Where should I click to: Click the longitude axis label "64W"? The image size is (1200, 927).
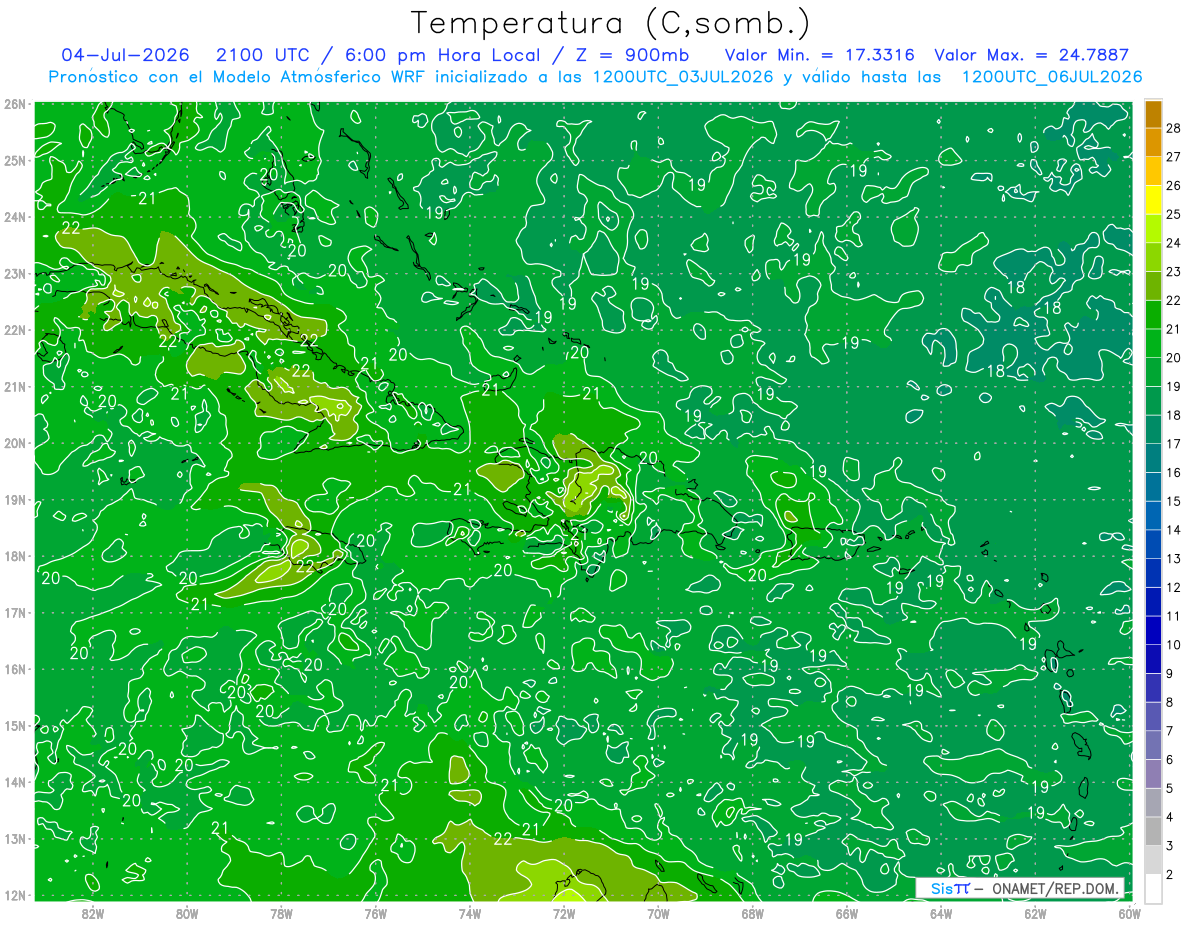[x=941, y=913]
